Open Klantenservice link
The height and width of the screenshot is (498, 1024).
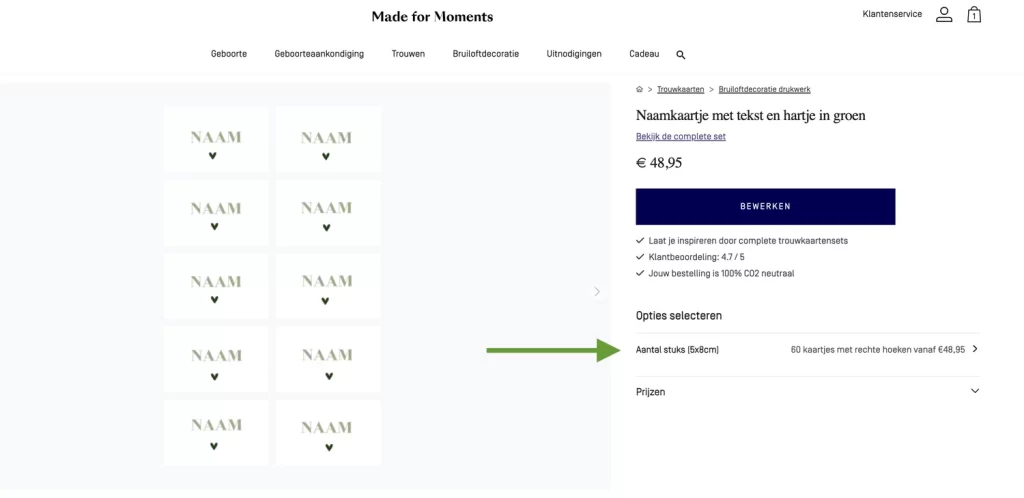pyautogui.click(x=892, y=14)
